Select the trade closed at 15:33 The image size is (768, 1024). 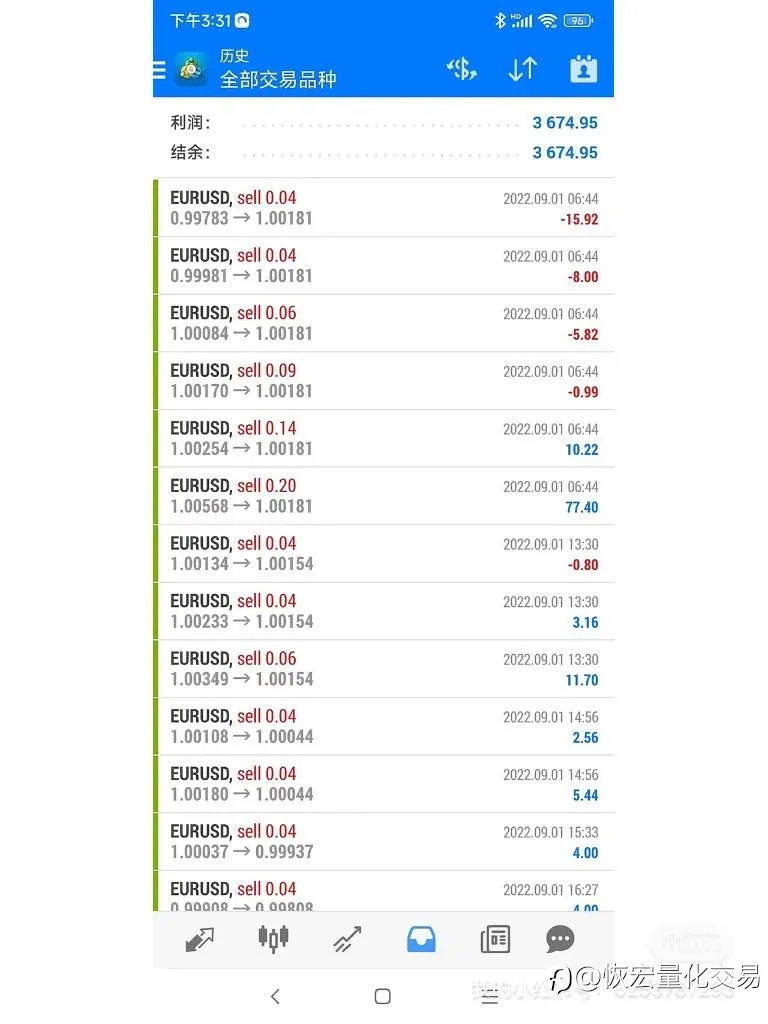384,841
